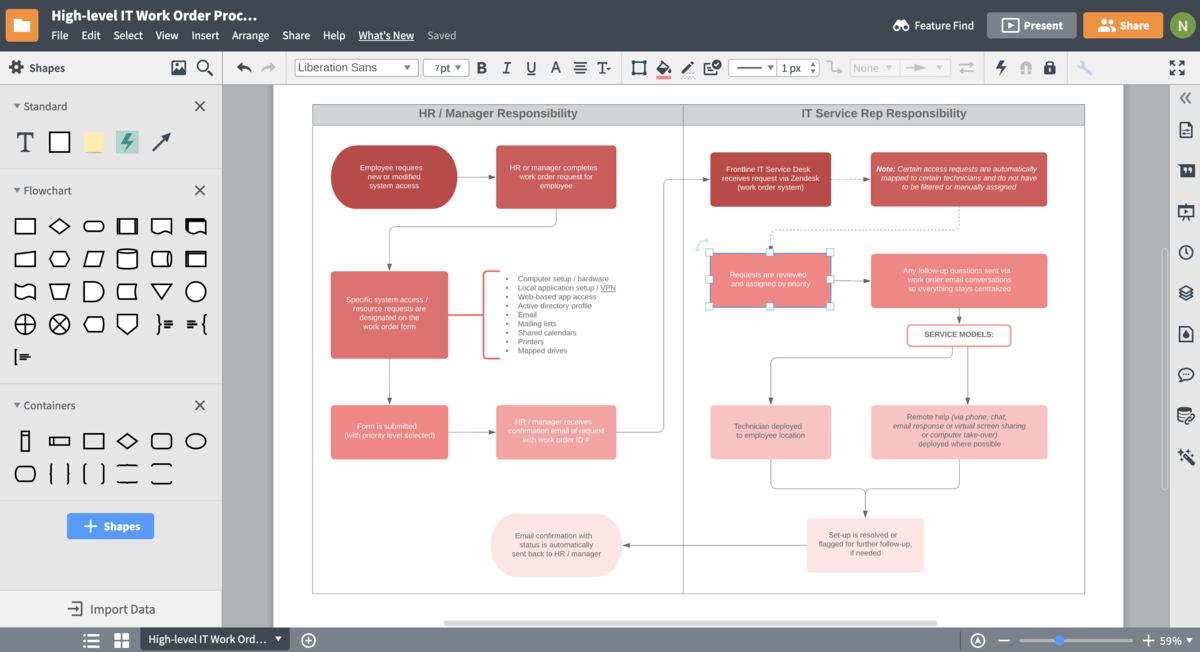Select the diamond decision shape in Flowchart library
Image resolution: width=1200 pixels, height=652 pixels.
click(59, 226)
